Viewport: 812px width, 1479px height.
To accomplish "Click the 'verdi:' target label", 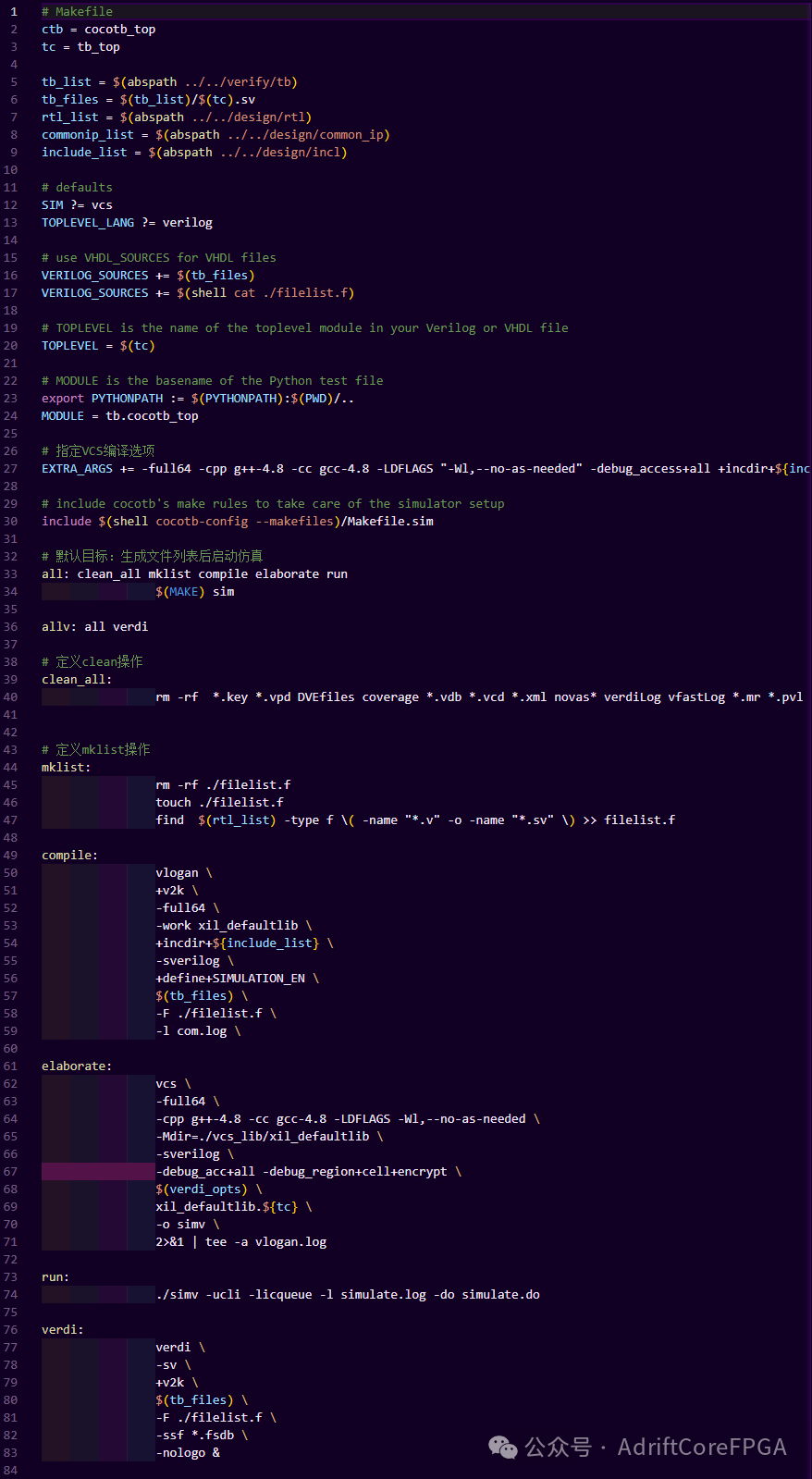I will [x=62, y=1330].
